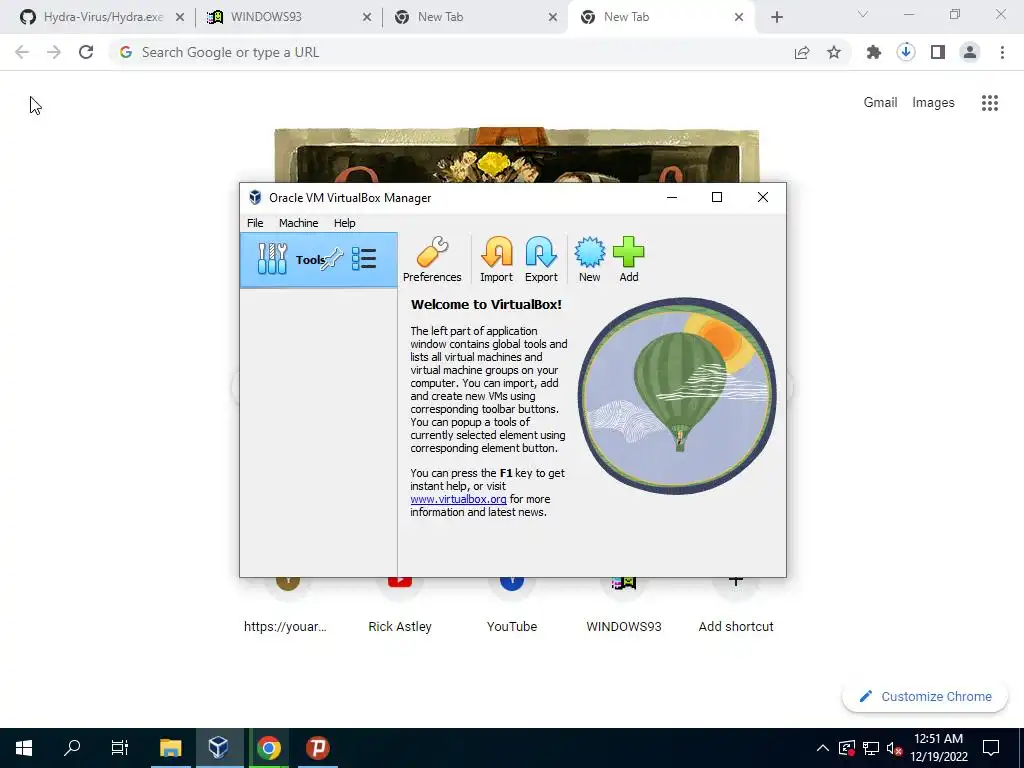Reload the current page
The width and height of the screenshot is (1024, 768).
pos(86,52)
